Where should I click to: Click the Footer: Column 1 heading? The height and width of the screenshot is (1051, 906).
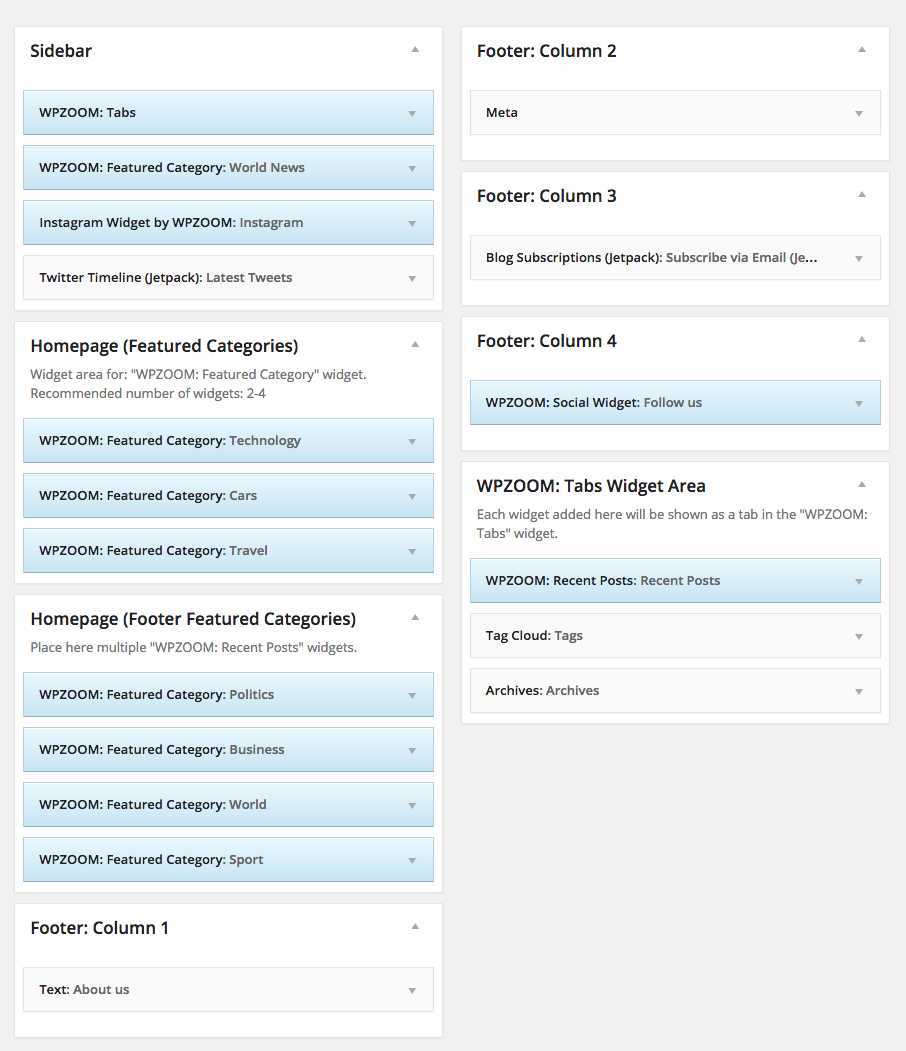pyautogui.click(x=99, y=928)
